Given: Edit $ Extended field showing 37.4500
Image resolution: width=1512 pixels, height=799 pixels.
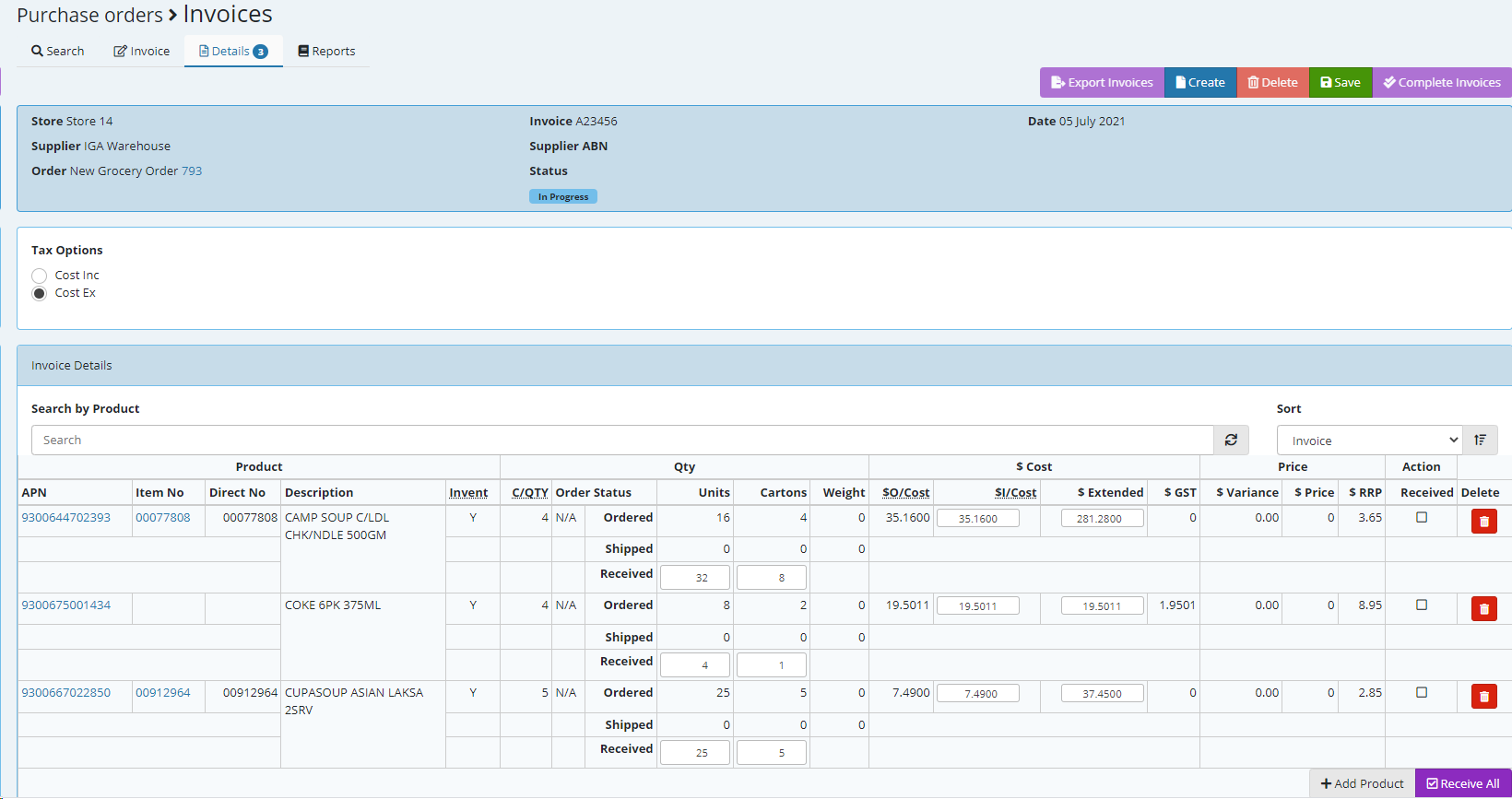Looking at the screenshot, I should [1103, 693].
